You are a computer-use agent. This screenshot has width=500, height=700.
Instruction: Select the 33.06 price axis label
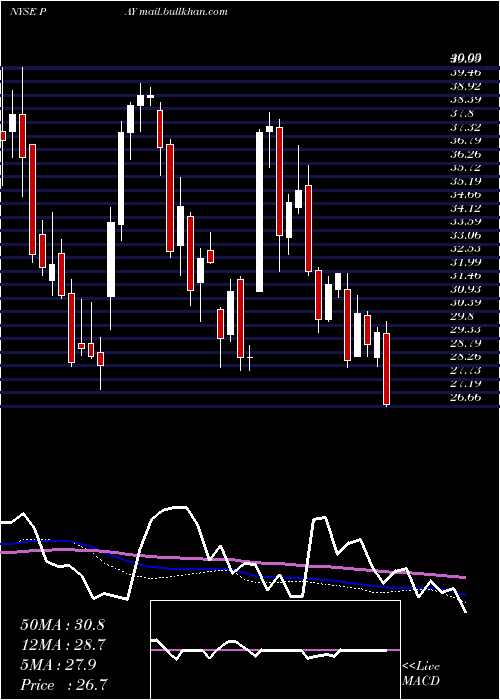[x=466, y=235]
